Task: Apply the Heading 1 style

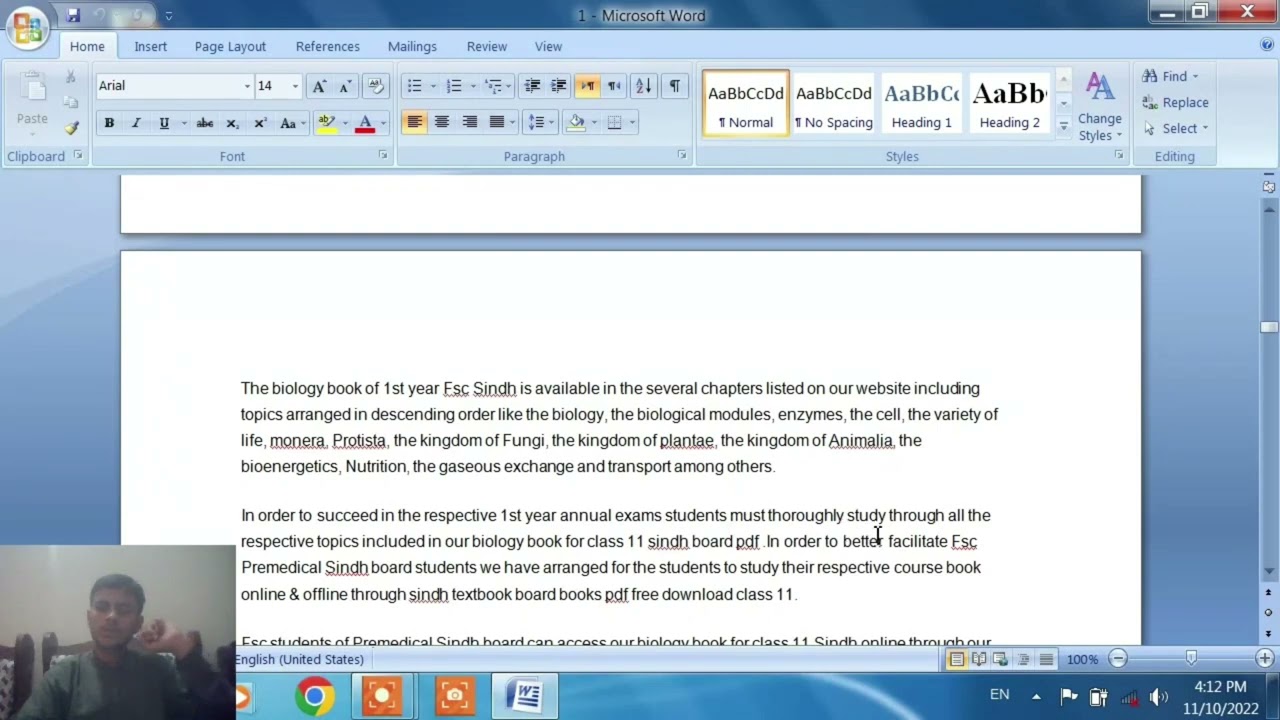Action: [922, 103]
